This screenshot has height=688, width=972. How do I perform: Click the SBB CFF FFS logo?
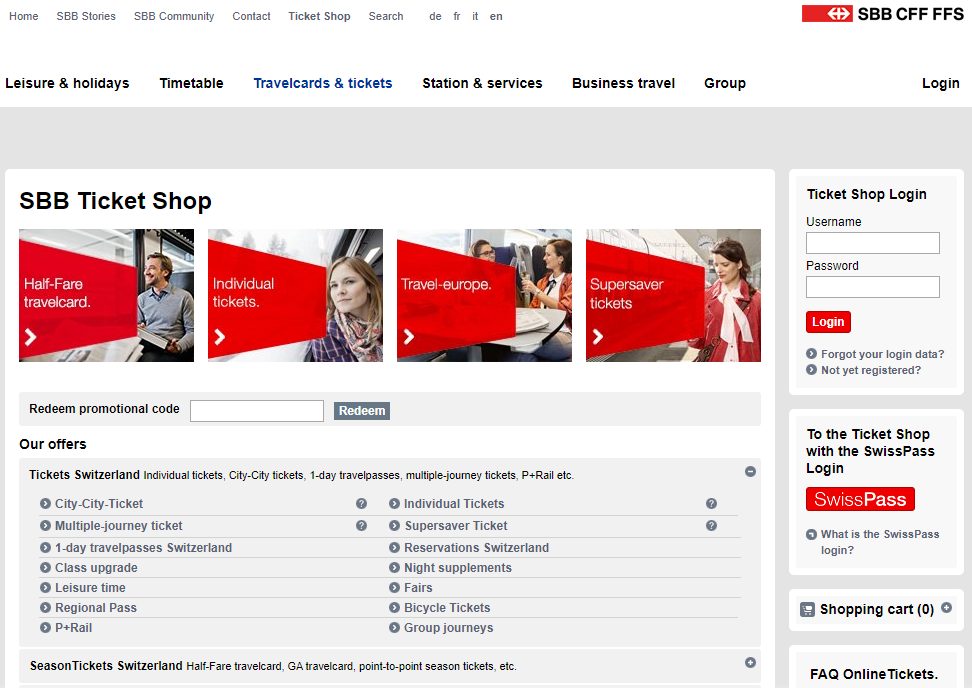click(883, 14)
